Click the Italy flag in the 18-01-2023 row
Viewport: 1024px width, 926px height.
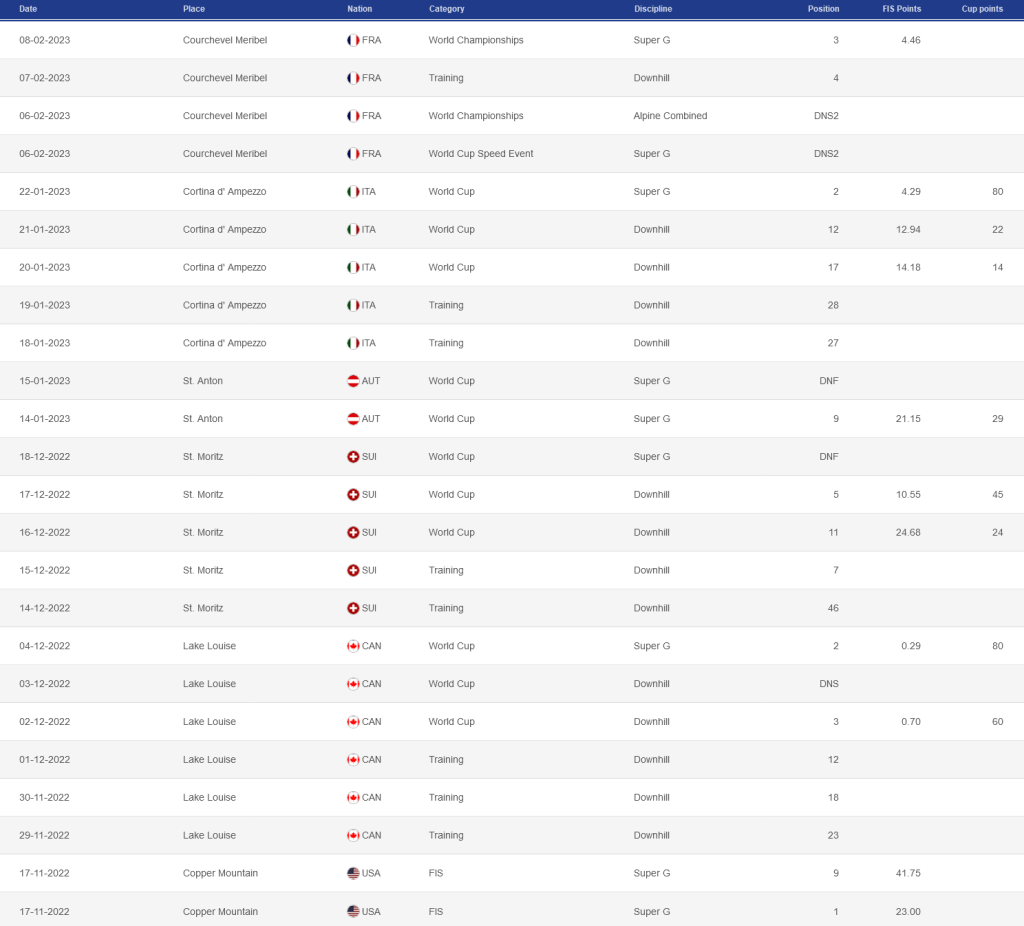pyautogui.click(x=353, y=343)
